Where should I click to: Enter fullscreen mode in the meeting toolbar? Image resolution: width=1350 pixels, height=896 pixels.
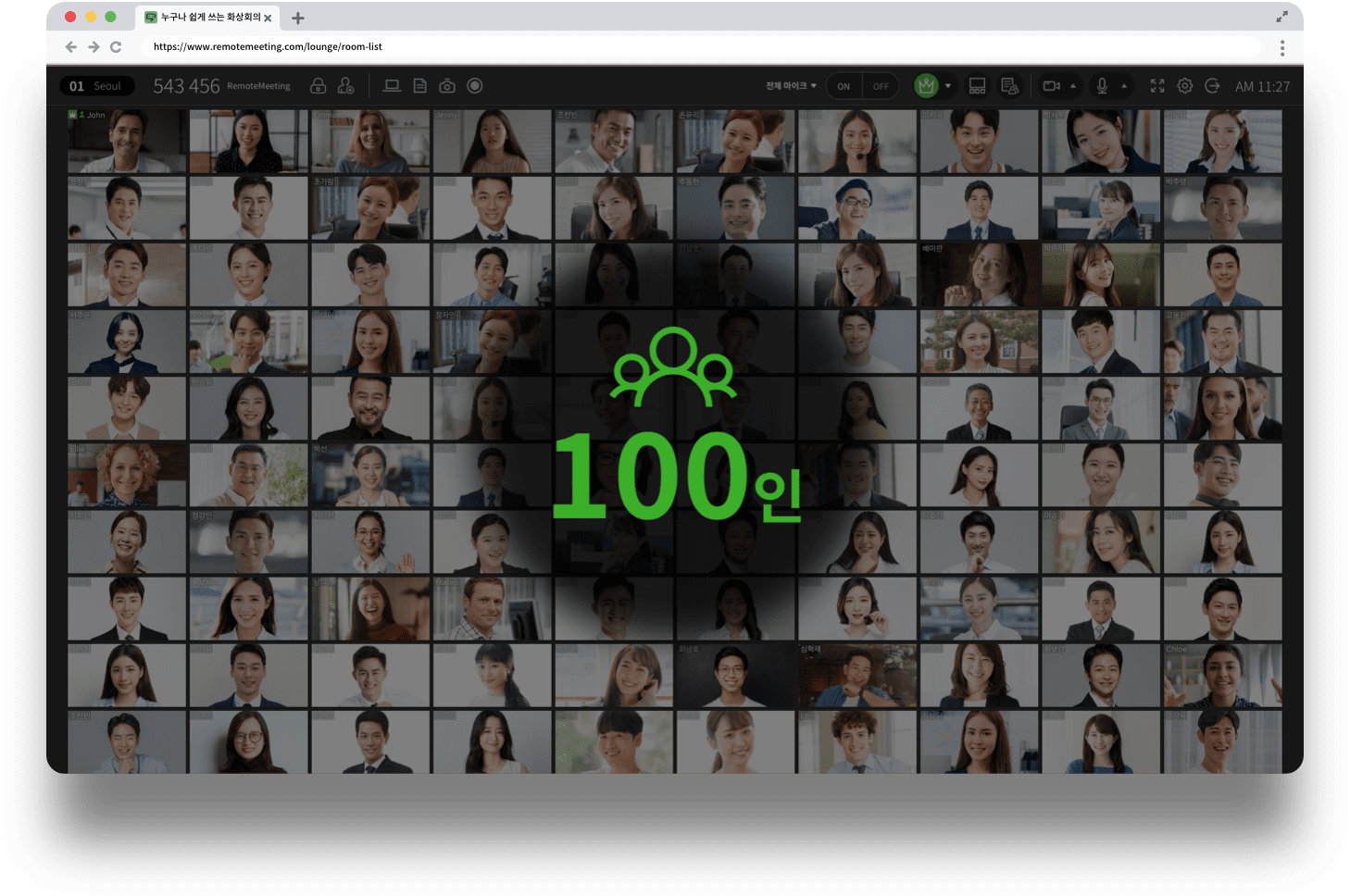tap(1157, 86)
